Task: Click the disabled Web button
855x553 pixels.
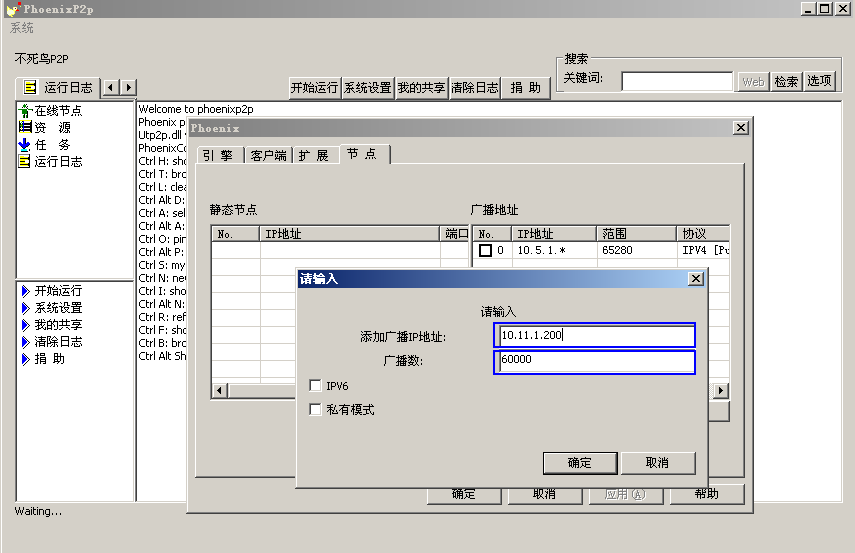Action: coord(753,82)
